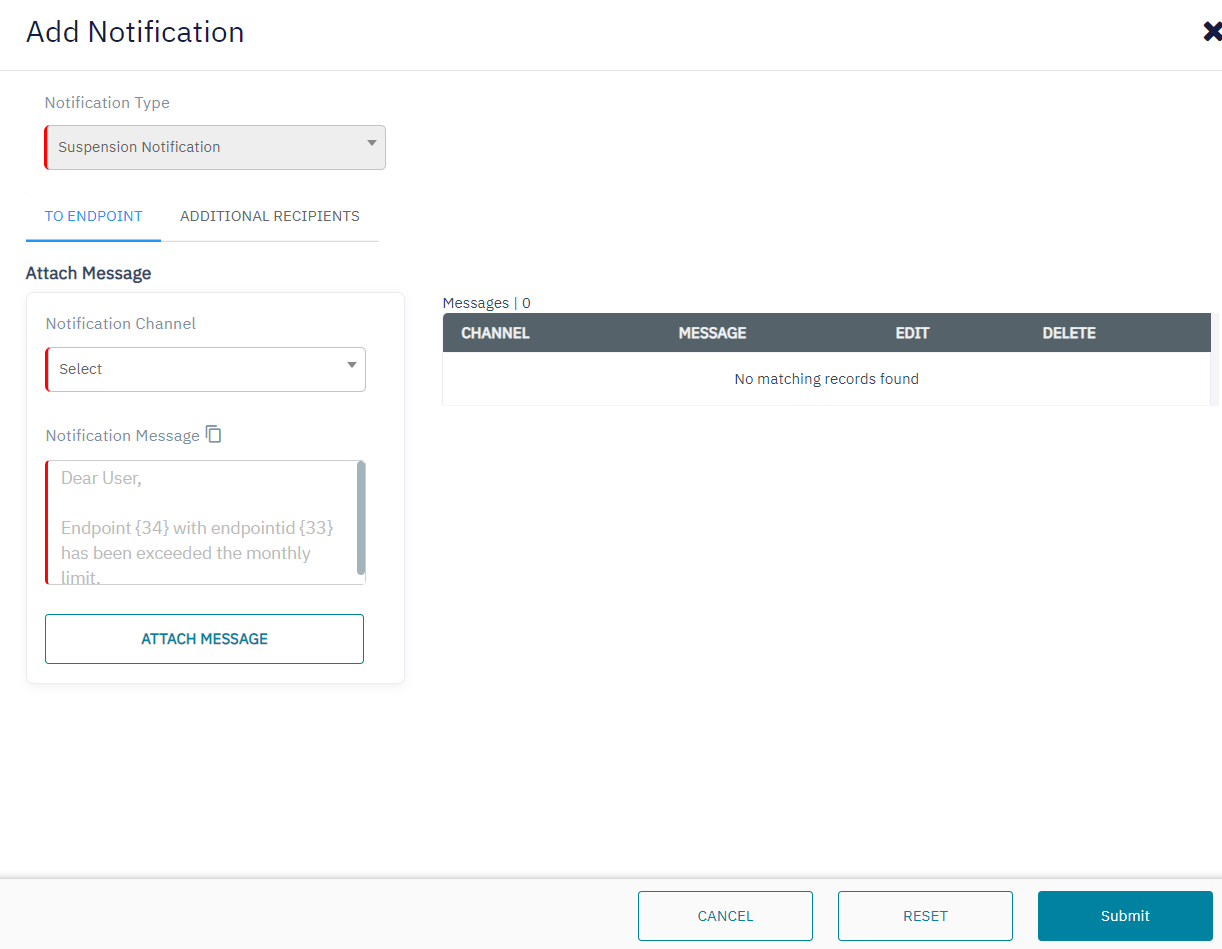Select the CHANNEL column header
This screenshot has width=1222, height=949.
click(495, 333)
